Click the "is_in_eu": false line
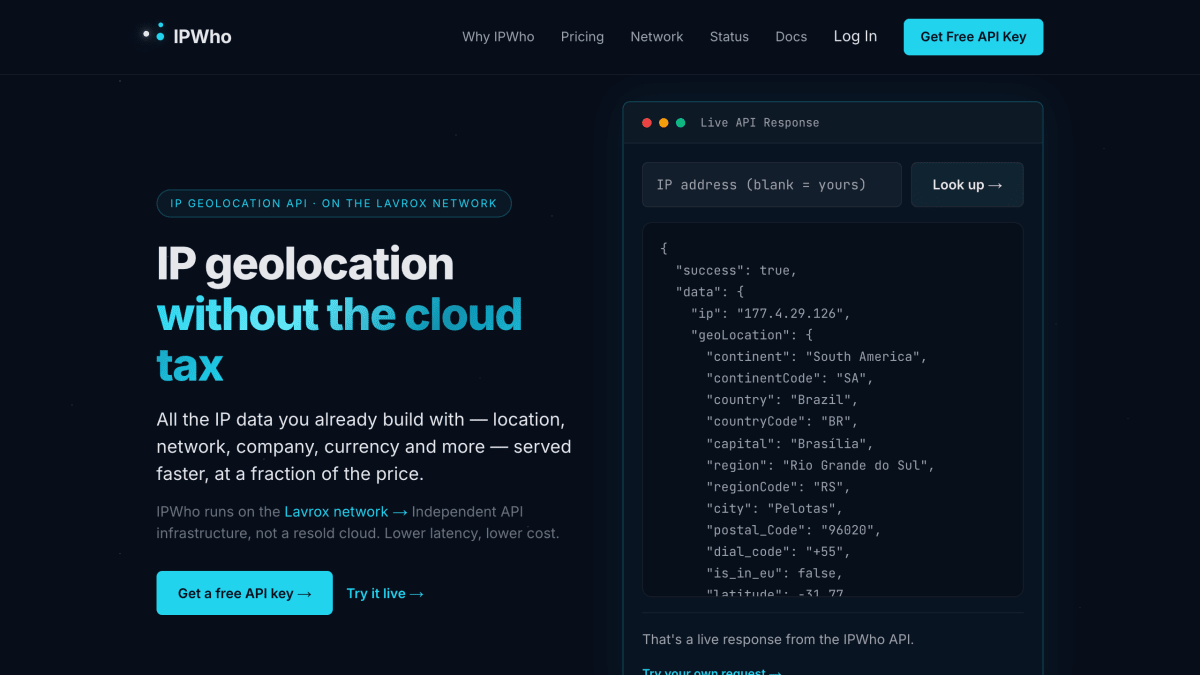Screen dimensions: 1200x675 point(775,573)
